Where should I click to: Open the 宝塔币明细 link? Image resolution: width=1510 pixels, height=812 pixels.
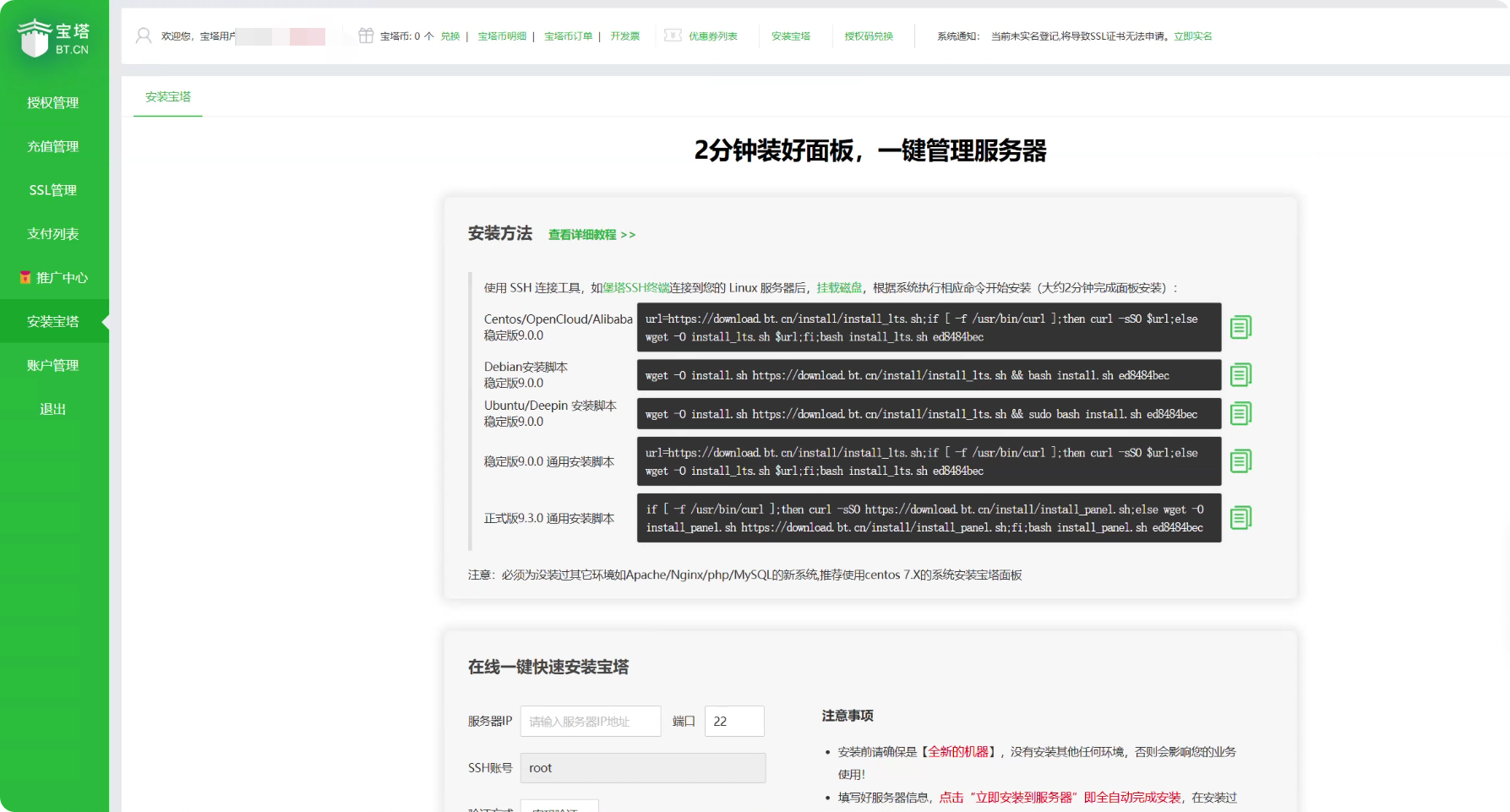pos(502,36)
